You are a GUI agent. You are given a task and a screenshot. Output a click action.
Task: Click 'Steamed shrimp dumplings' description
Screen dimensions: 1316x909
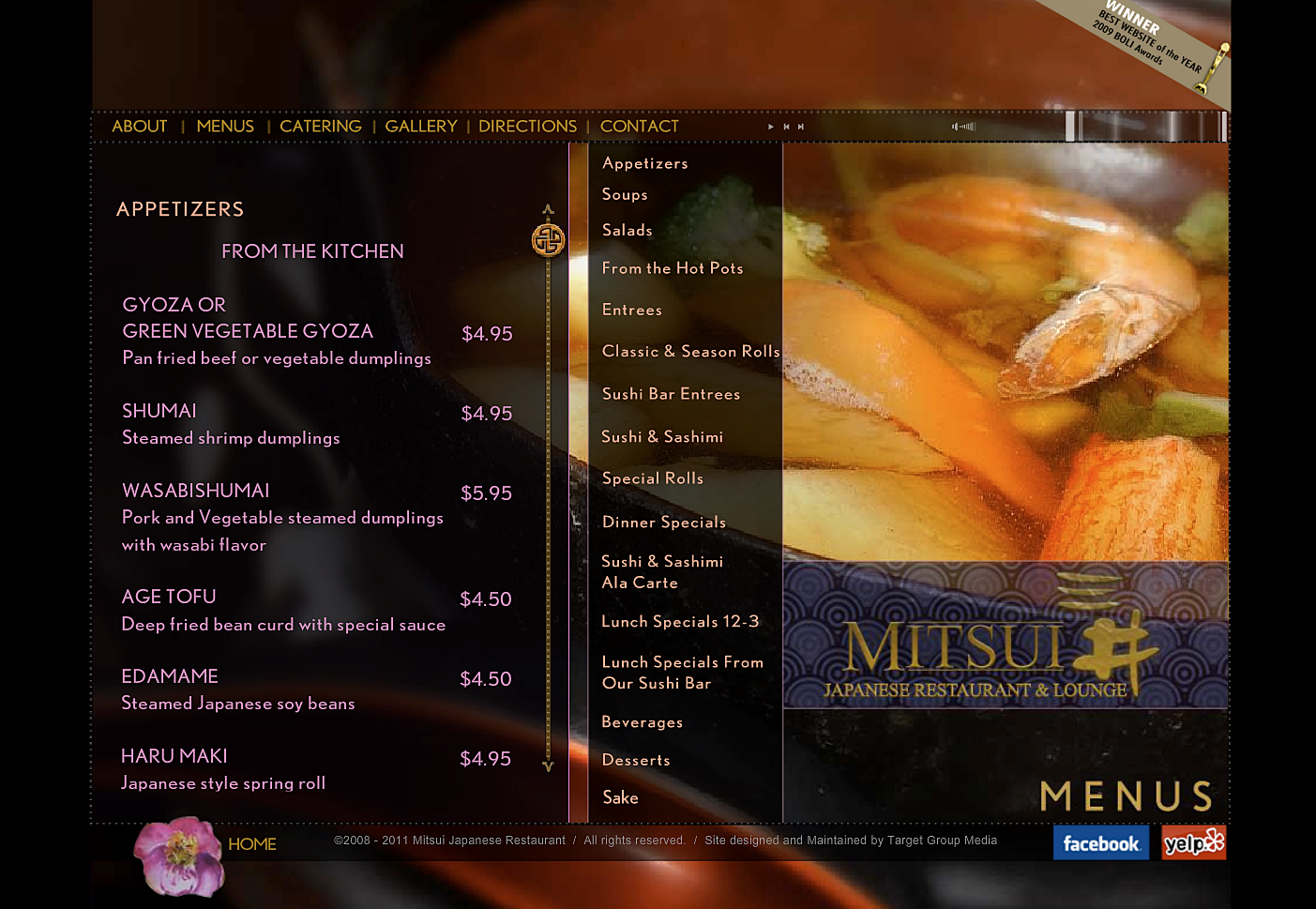tap(231, 438)
